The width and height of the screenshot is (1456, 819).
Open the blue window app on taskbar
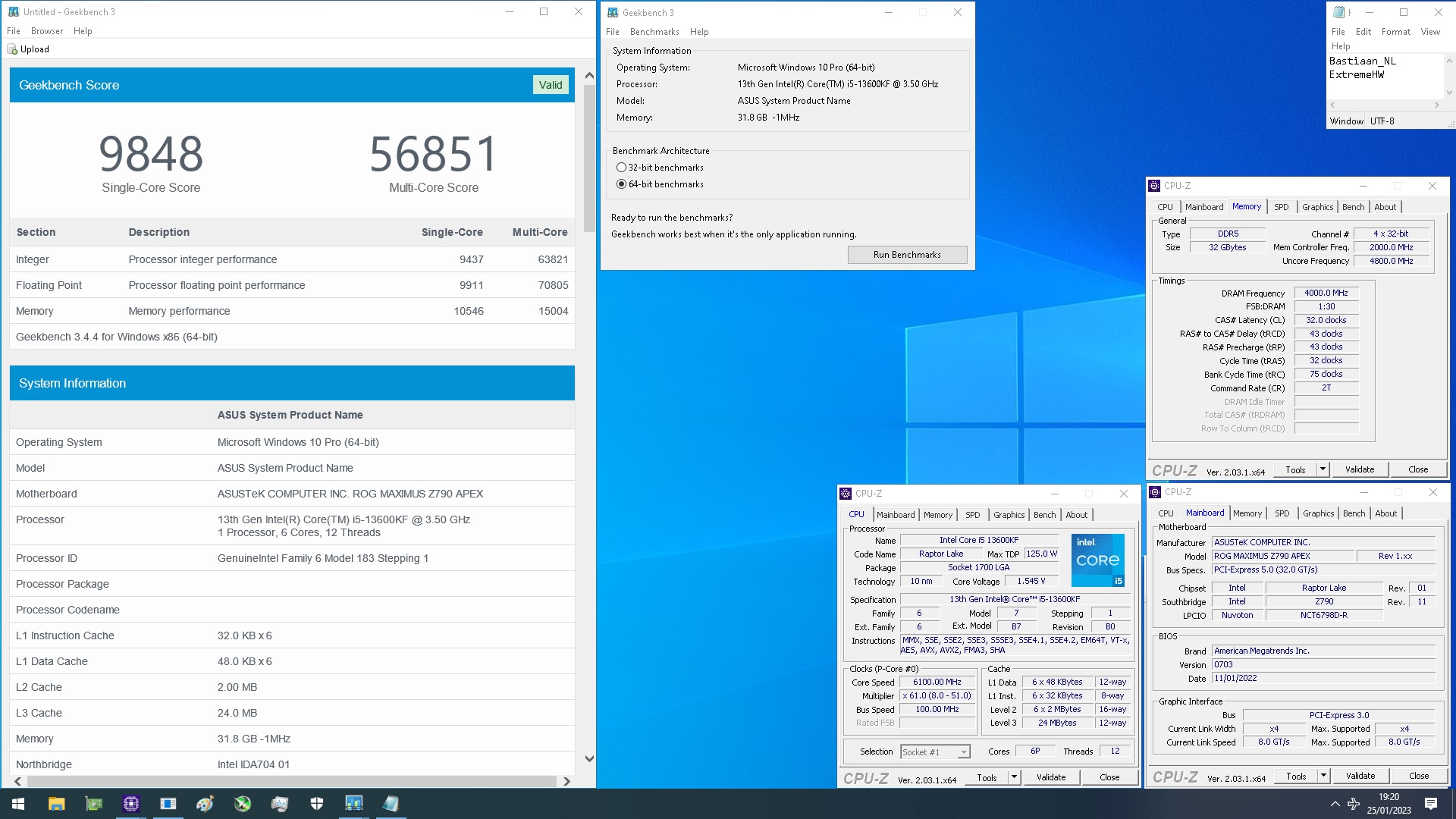(168, 804)
